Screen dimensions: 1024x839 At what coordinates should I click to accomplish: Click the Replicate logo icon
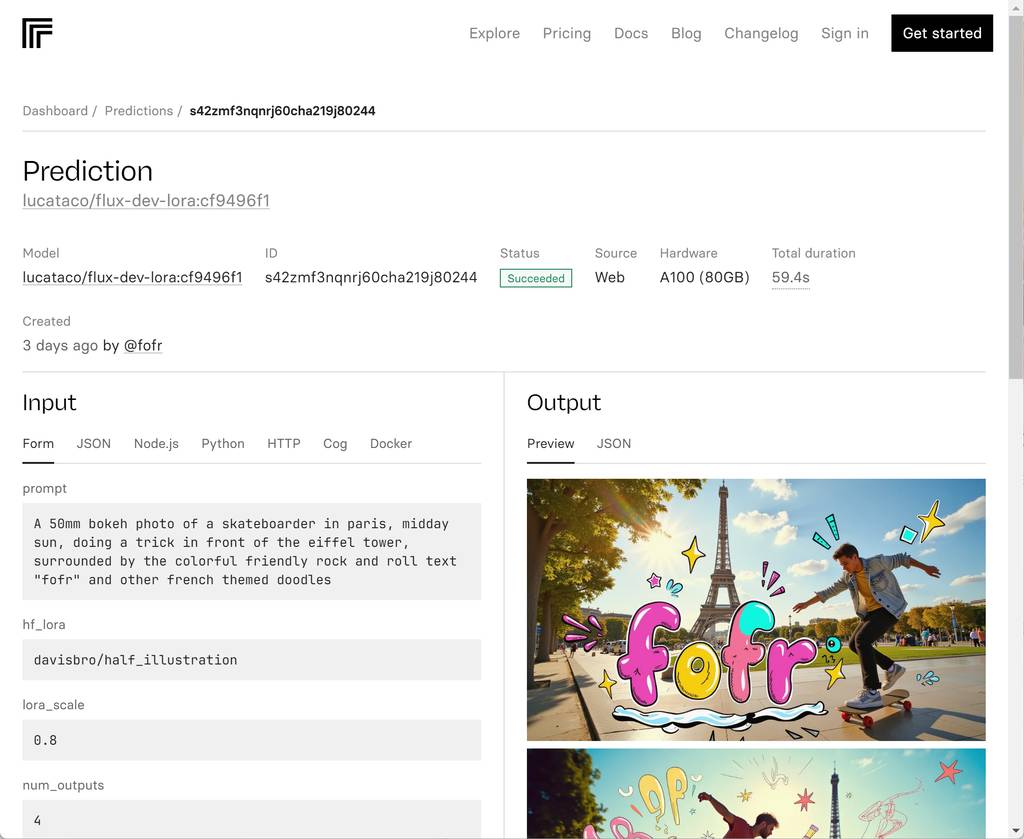pos(37,33)
